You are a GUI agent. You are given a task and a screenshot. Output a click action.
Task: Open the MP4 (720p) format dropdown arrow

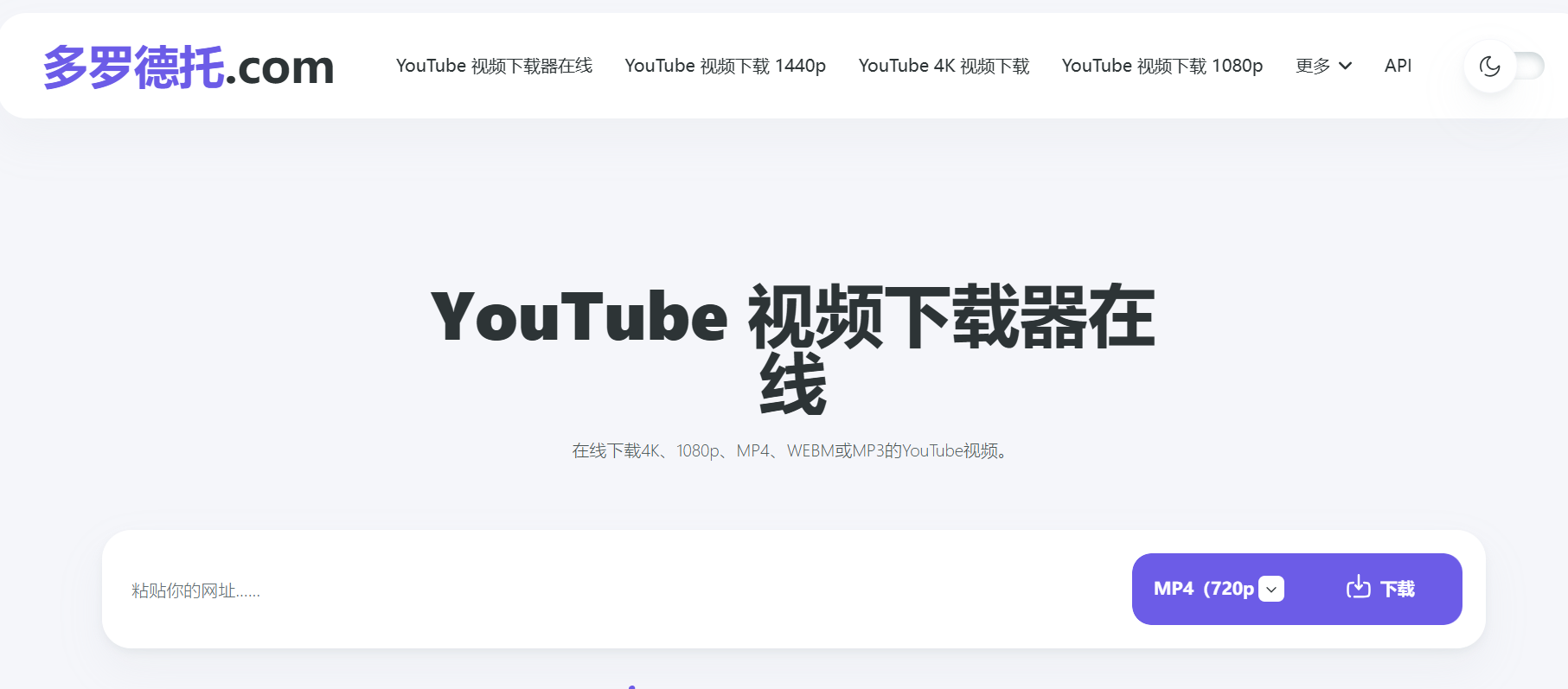1271,589
